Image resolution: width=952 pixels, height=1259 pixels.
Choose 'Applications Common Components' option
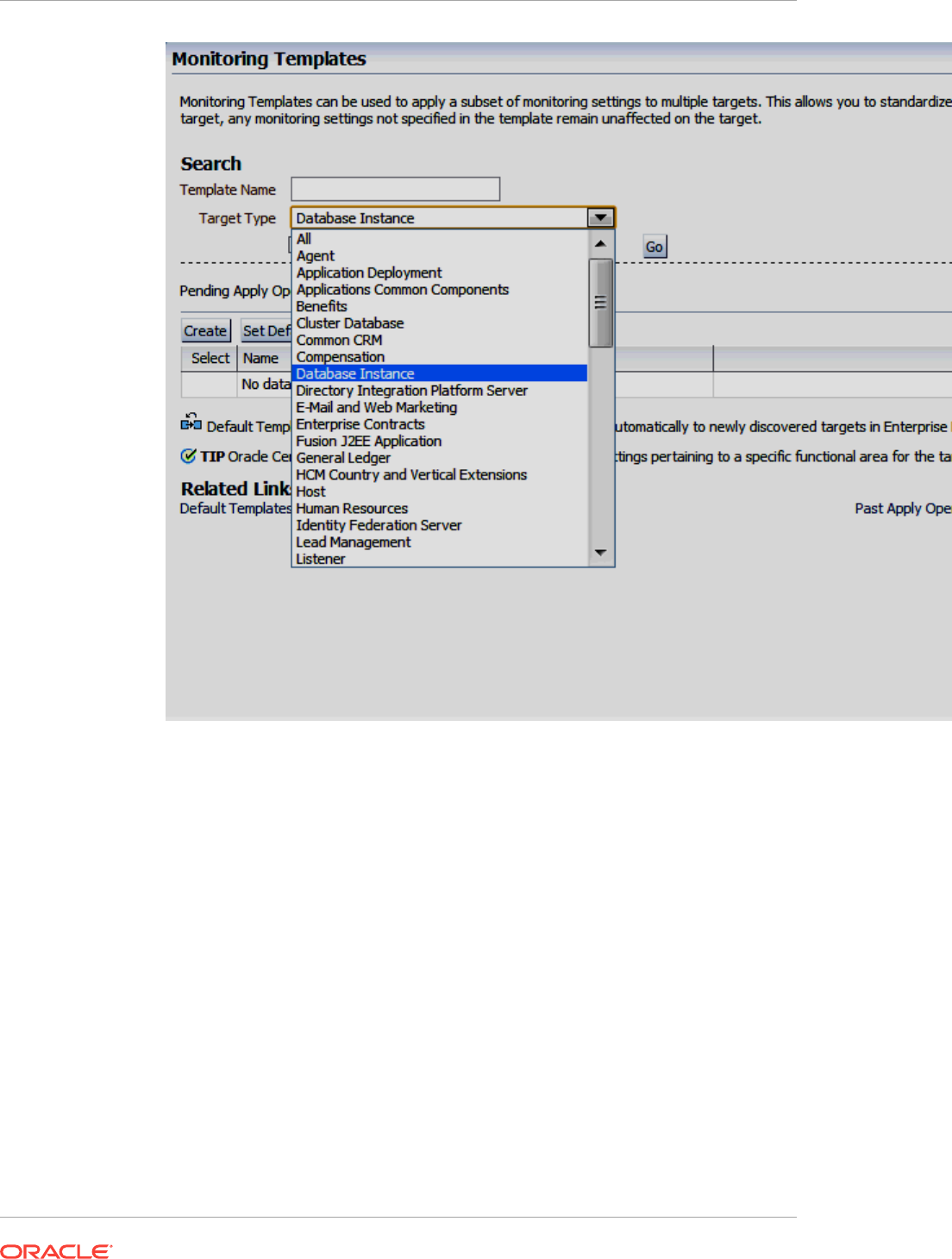pyautogui.click(x=440, y=290)
